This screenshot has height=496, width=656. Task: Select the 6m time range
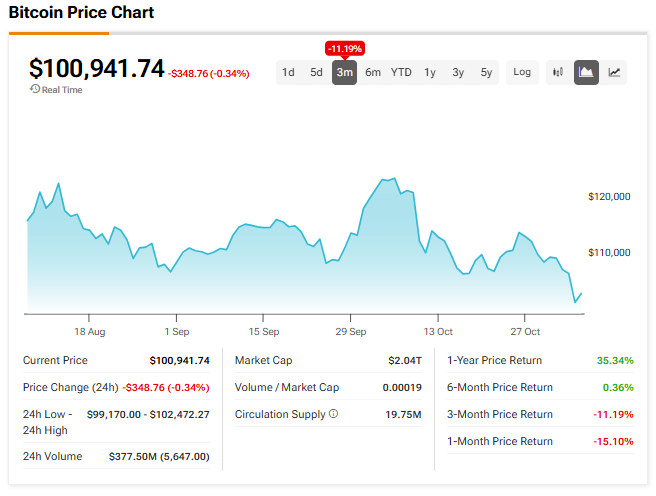[372, 72]
